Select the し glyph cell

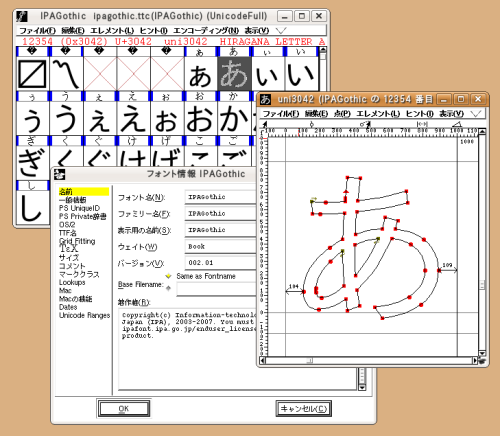coord(32,207)
